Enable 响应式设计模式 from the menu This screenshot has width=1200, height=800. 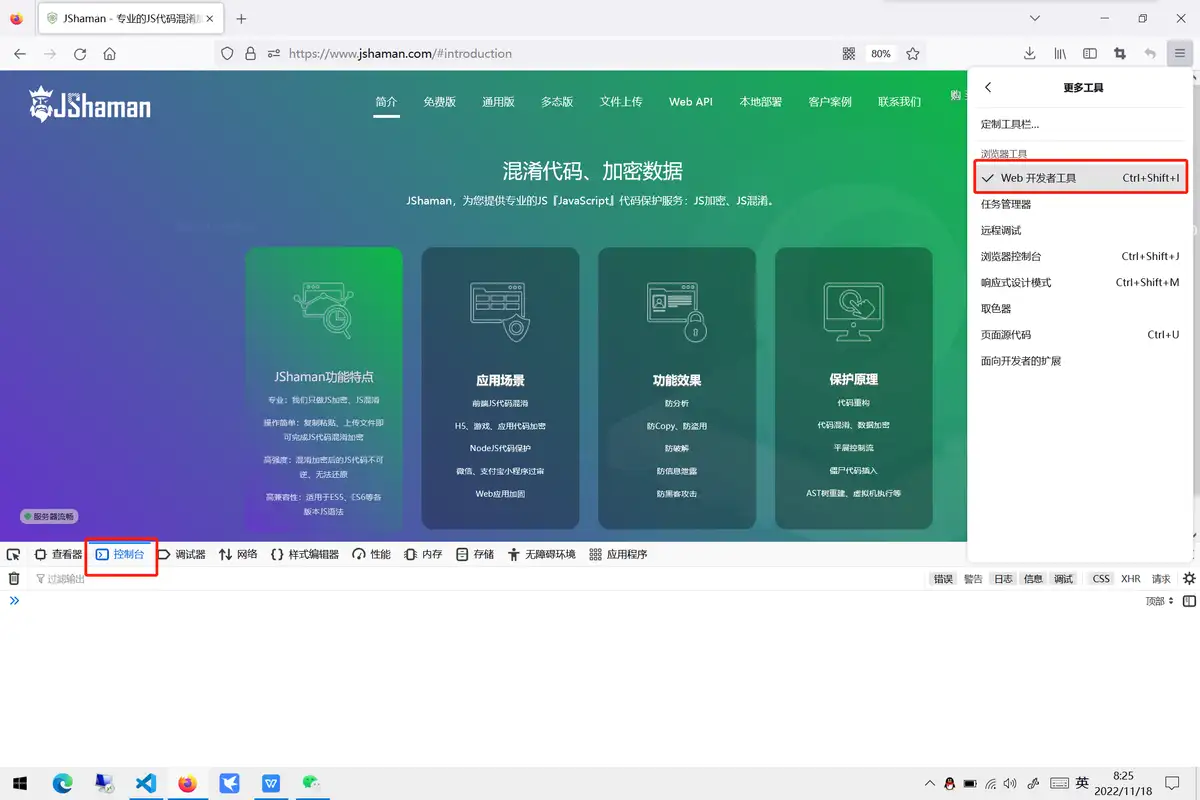tap(1081, 282)
